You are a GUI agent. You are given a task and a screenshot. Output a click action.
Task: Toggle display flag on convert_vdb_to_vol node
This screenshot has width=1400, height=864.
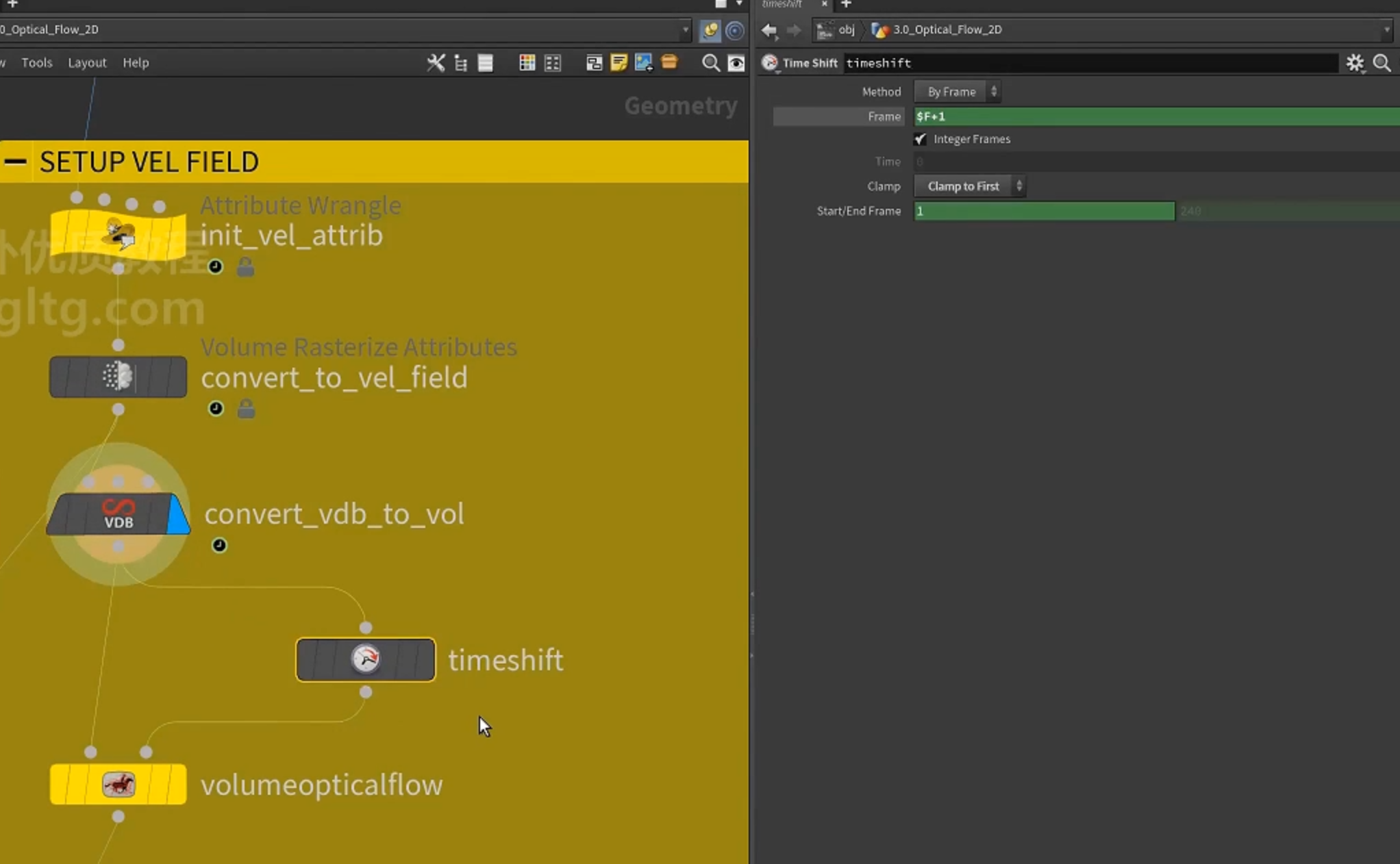click(x=178, y=513)
